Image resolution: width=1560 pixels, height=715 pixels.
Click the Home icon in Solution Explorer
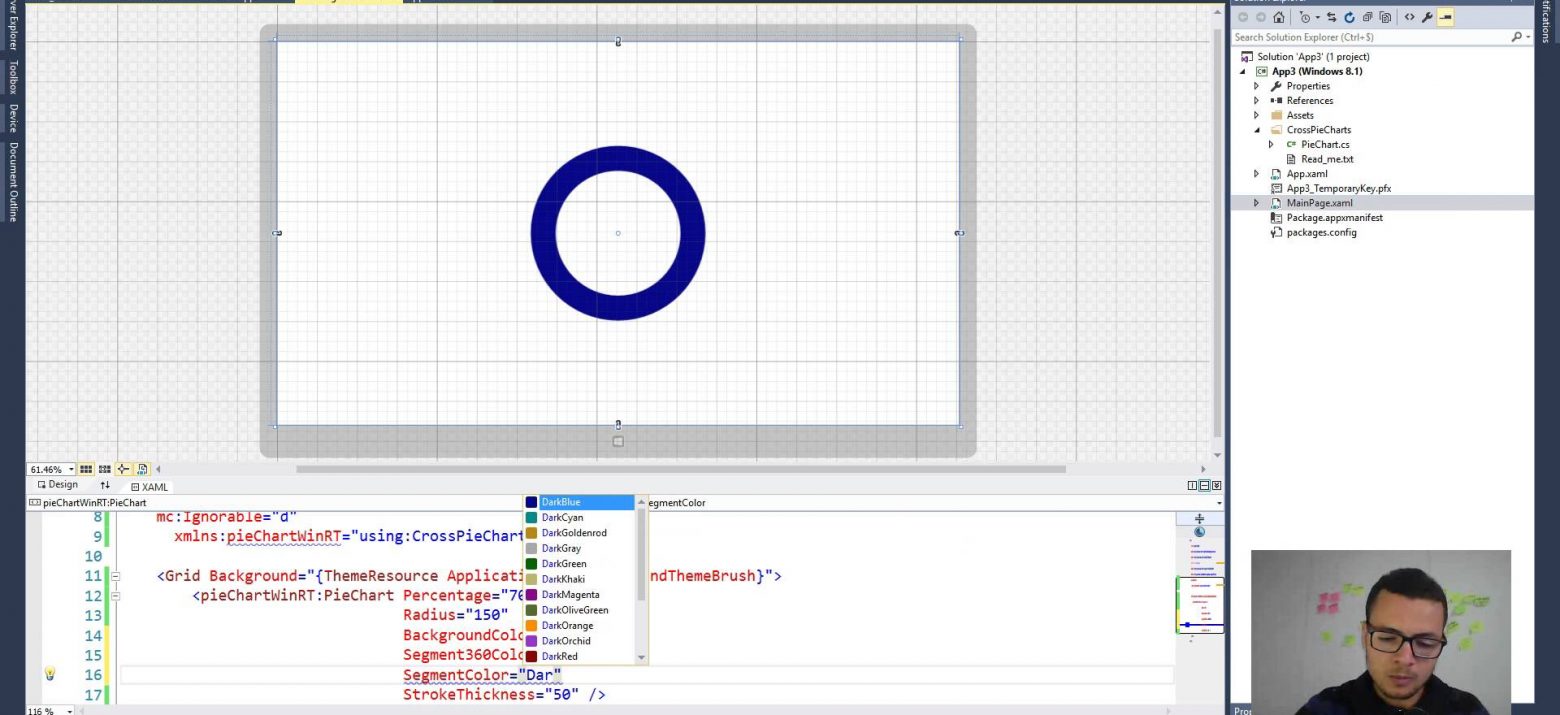1278,17
